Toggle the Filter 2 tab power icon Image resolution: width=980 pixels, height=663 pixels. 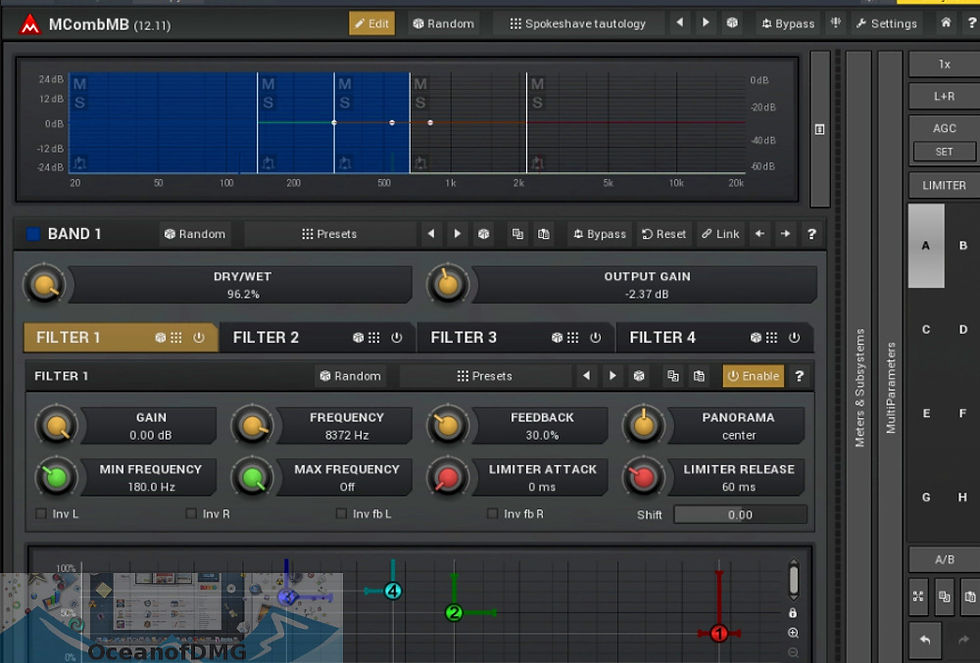[x=397, y=337]
